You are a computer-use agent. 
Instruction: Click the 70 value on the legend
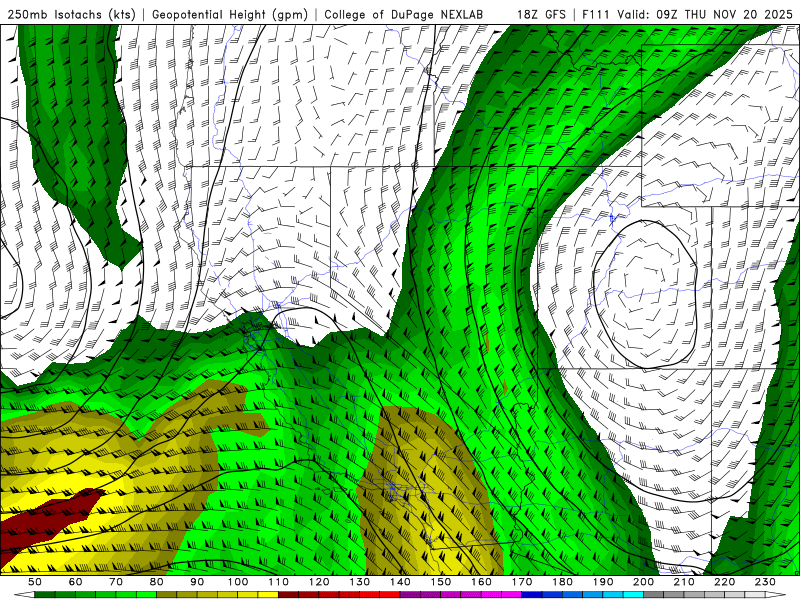tap(116, 582)
